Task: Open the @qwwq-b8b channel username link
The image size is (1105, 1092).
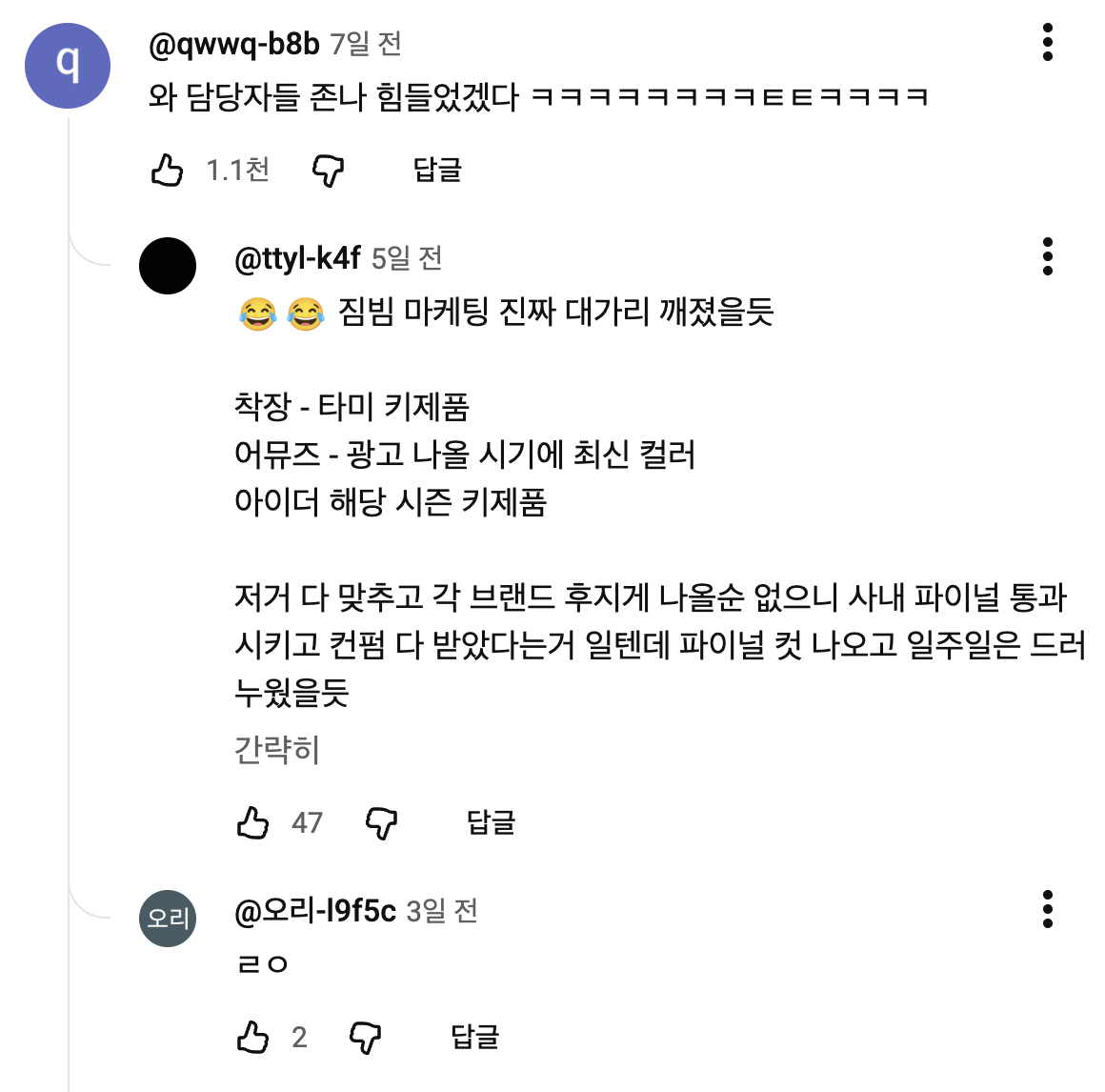Action: [x=233, y=44]
